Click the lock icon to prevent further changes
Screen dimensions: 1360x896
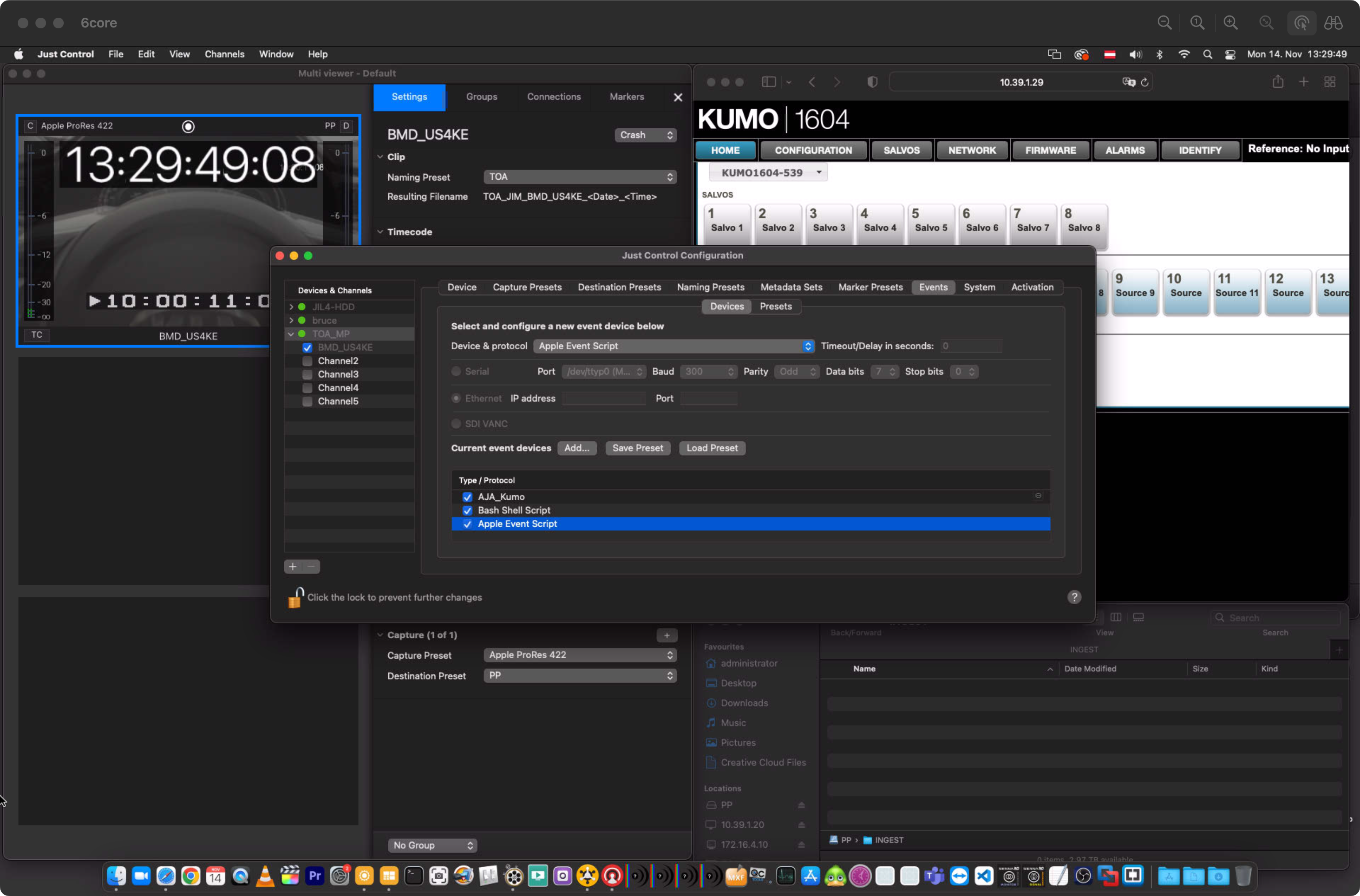[295, 597]
